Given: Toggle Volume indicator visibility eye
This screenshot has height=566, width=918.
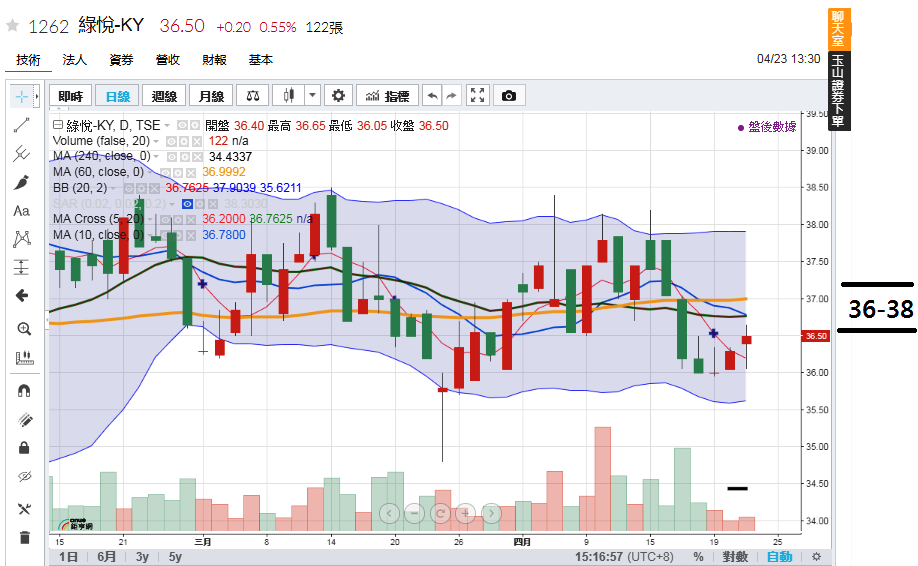Looking at the screenshot, I should 171,142.
